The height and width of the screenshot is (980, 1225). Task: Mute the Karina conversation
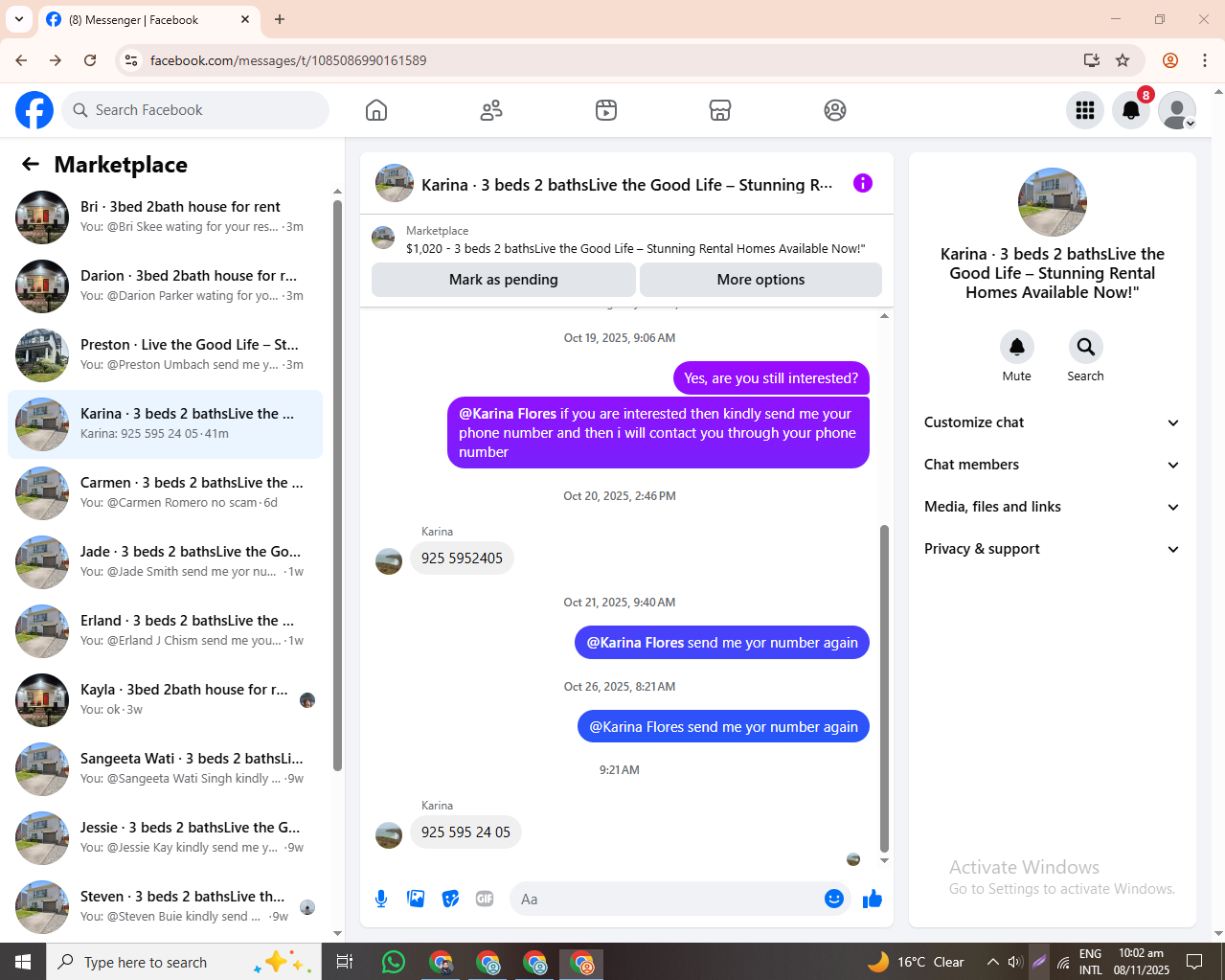pos(1017,347)
